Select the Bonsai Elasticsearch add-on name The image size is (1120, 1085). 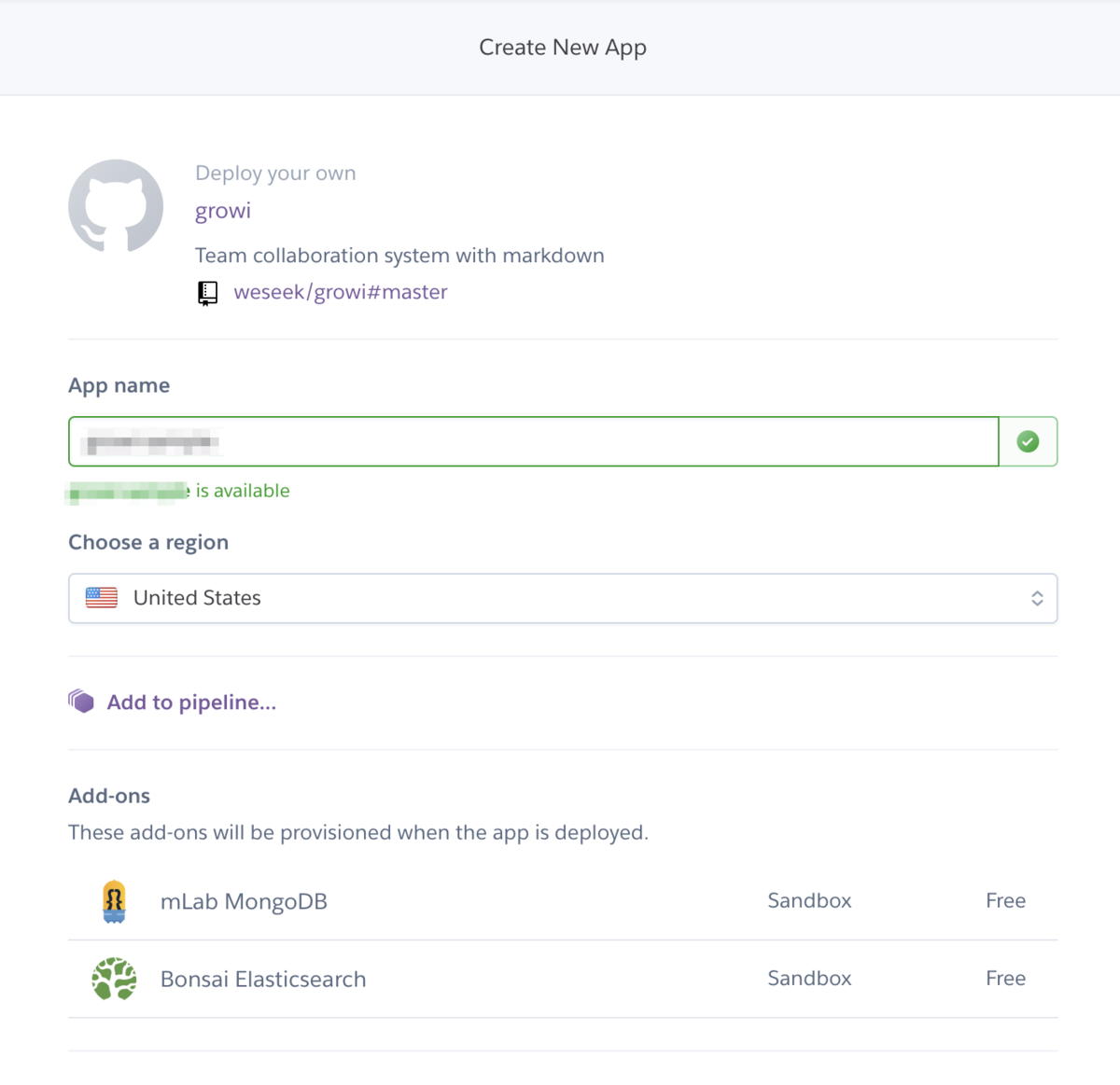(263, 980)
